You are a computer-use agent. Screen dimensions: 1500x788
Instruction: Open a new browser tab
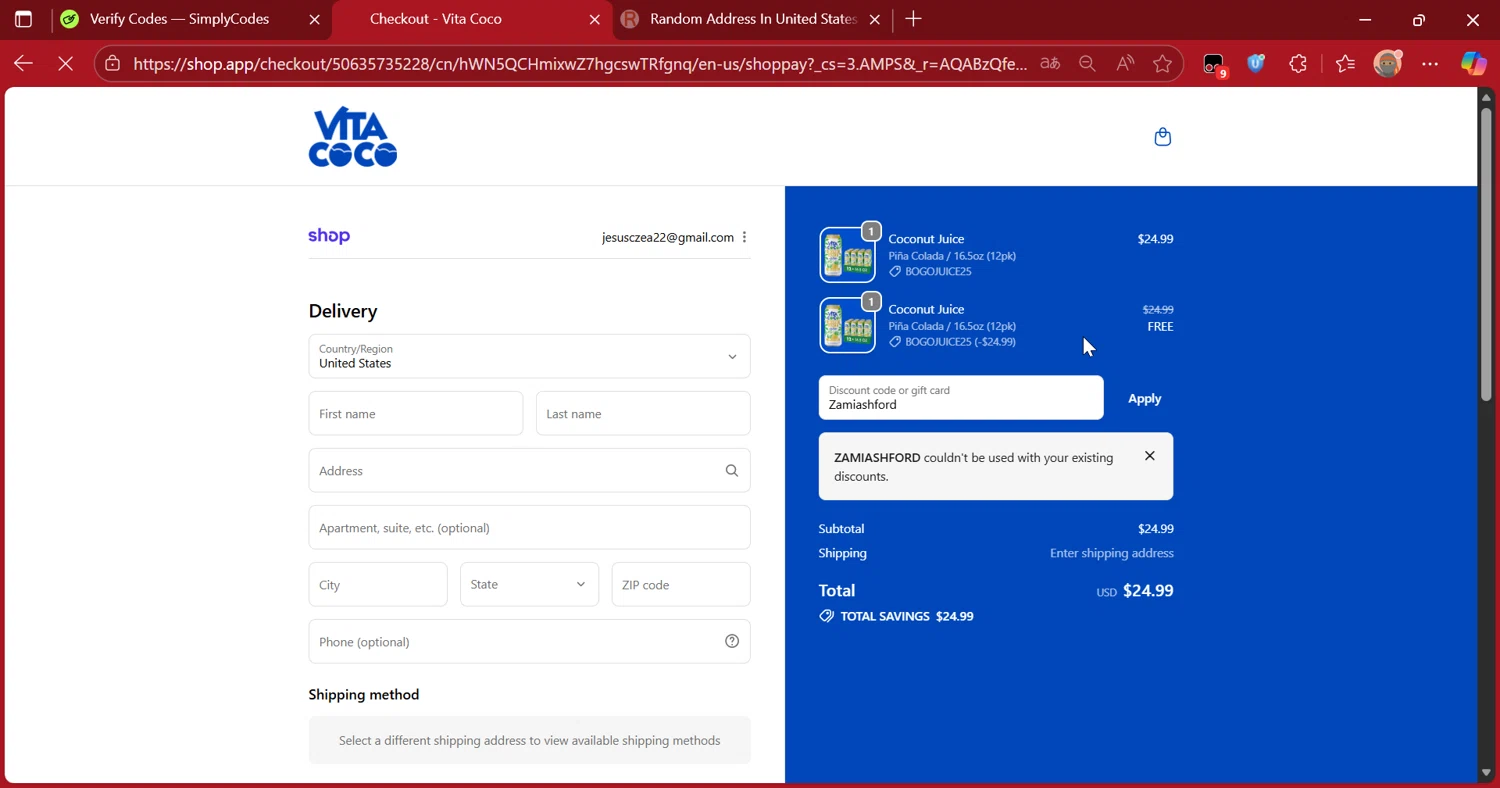913,19
